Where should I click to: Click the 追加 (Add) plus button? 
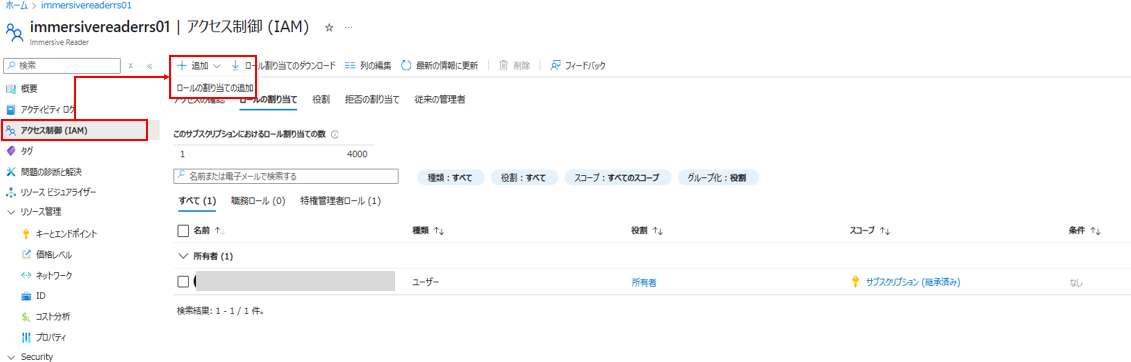click(x=193, y=66)
